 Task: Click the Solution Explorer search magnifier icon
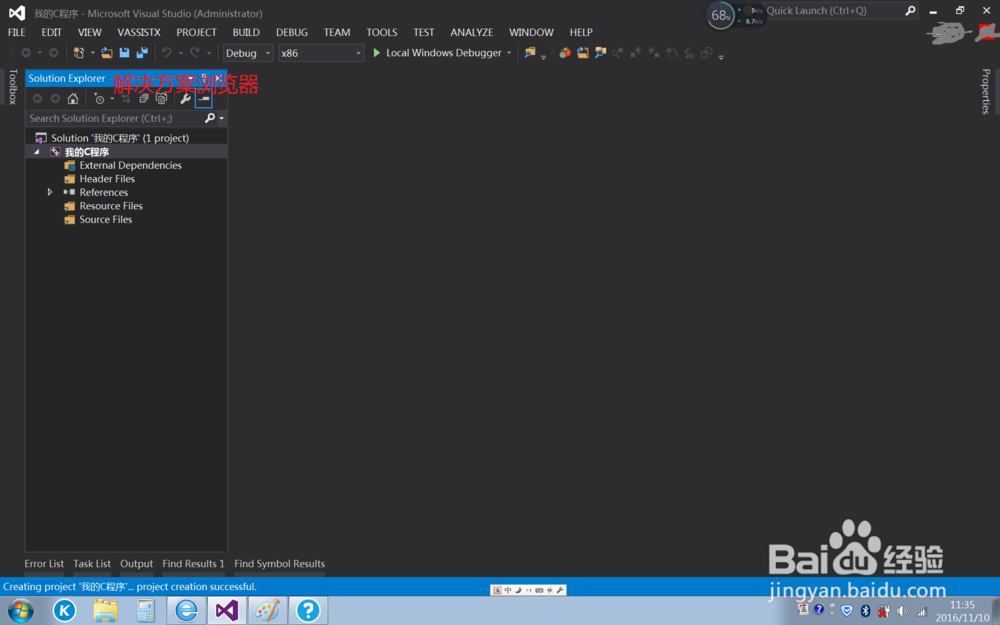click(209, 118)
